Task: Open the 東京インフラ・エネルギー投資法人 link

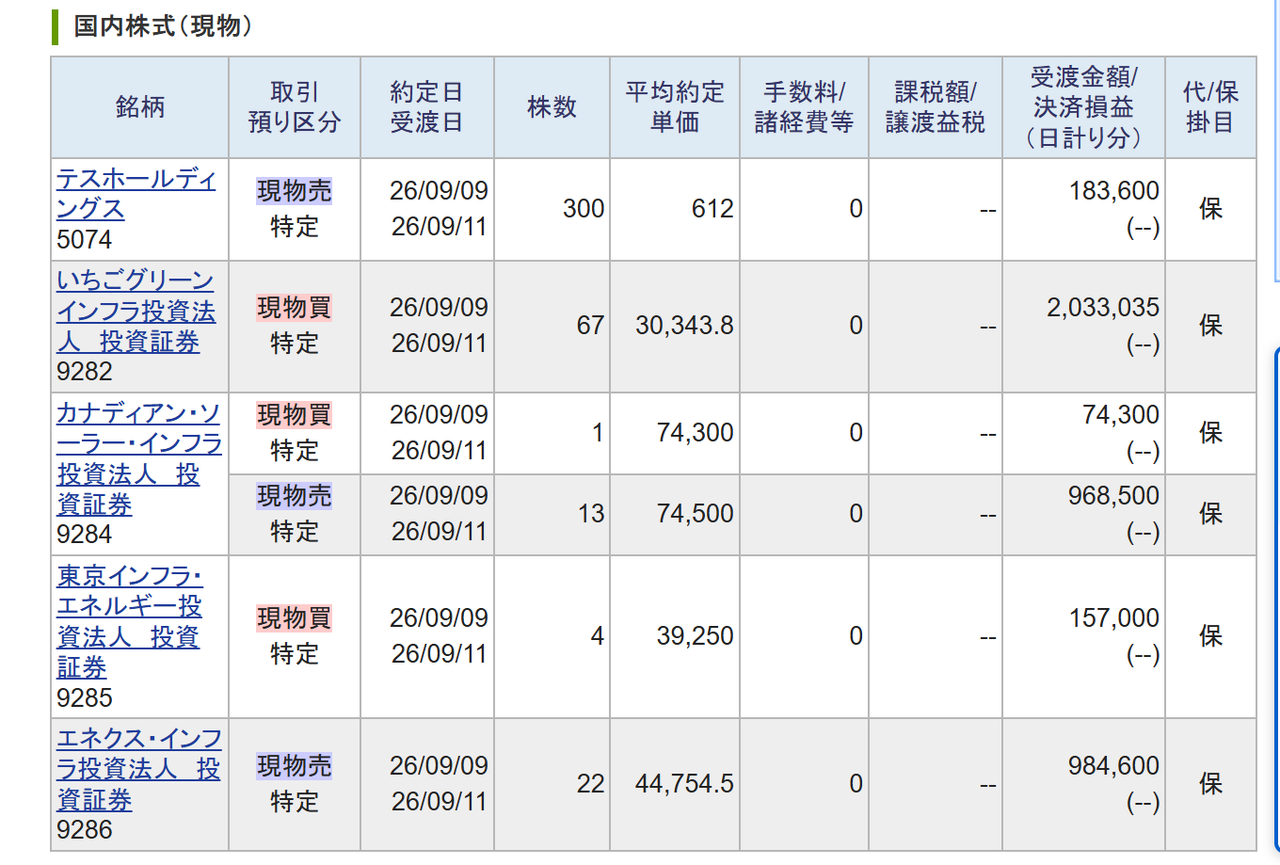Action: (130, 621)
